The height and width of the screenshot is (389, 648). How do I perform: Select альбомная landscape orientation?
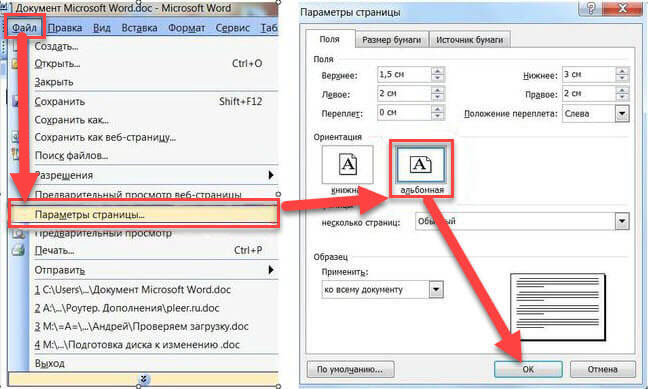coord(421,165)
